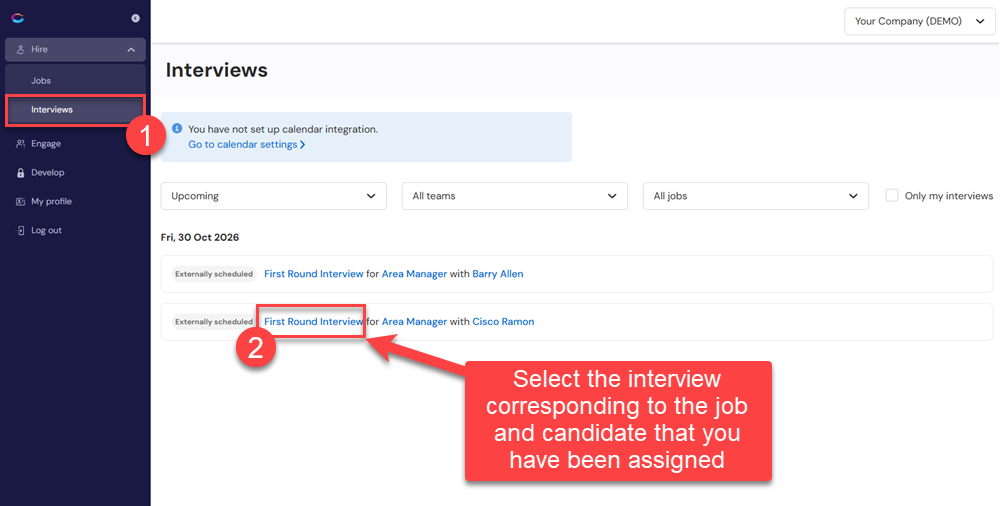Open the Develop section
This screenshot has width=1000, height=506.
48,172
